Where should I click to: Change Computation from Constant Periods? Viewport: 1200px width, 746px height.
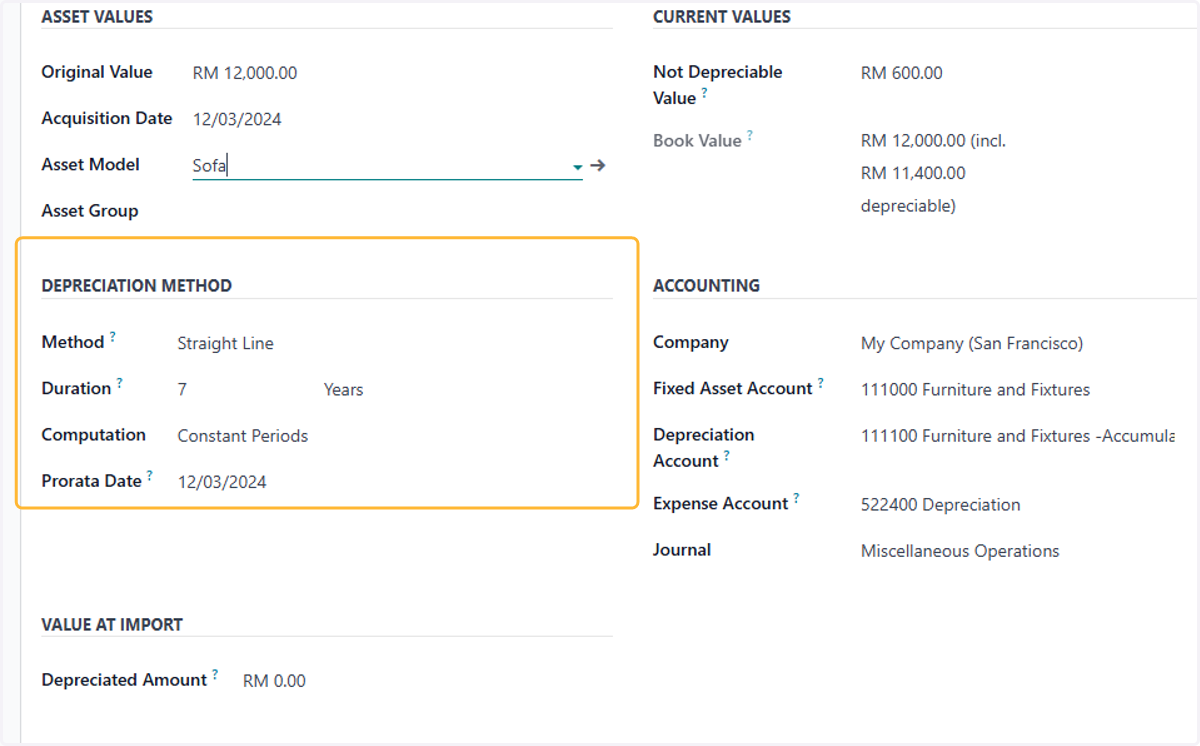tap(243, 436)
